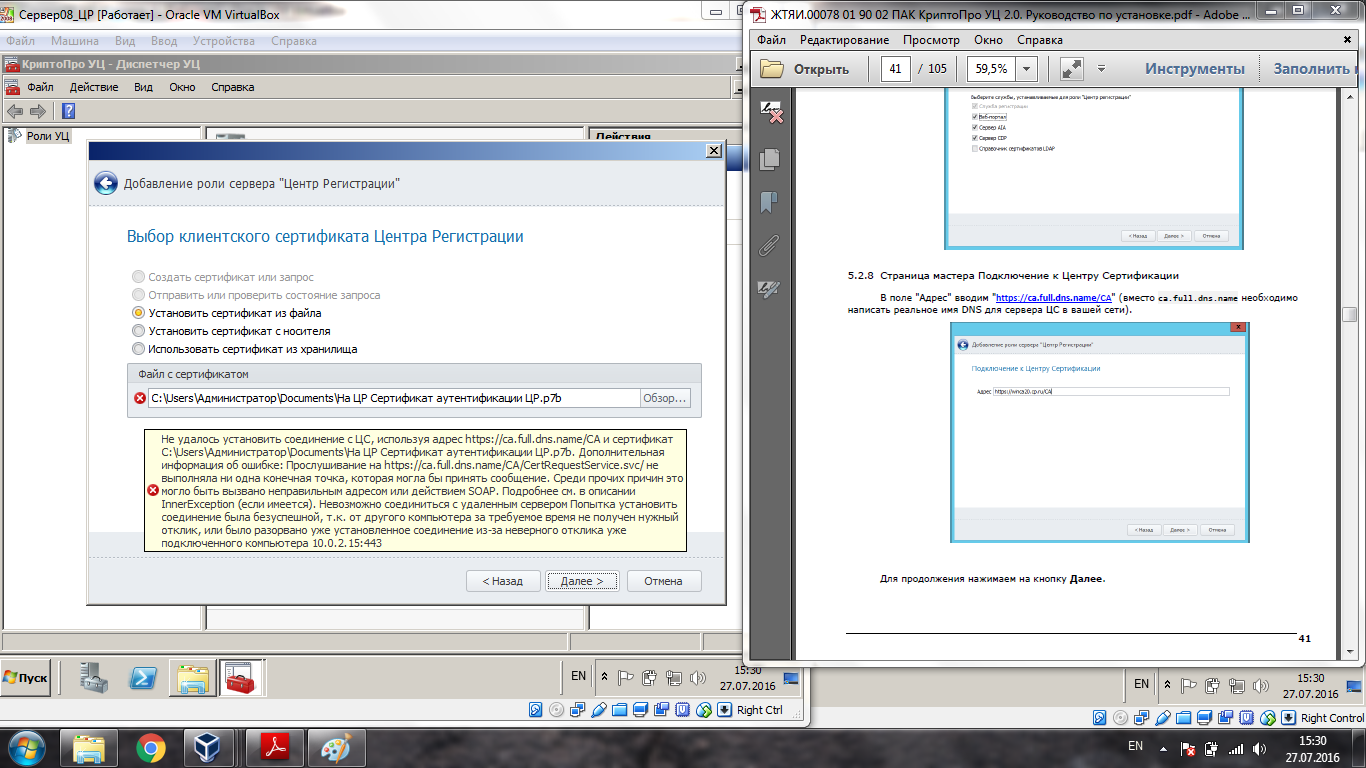Viewport: 1366px width, 768px height.
Task: Click the 'Обзор...' browse button
Action: (665, 398)
